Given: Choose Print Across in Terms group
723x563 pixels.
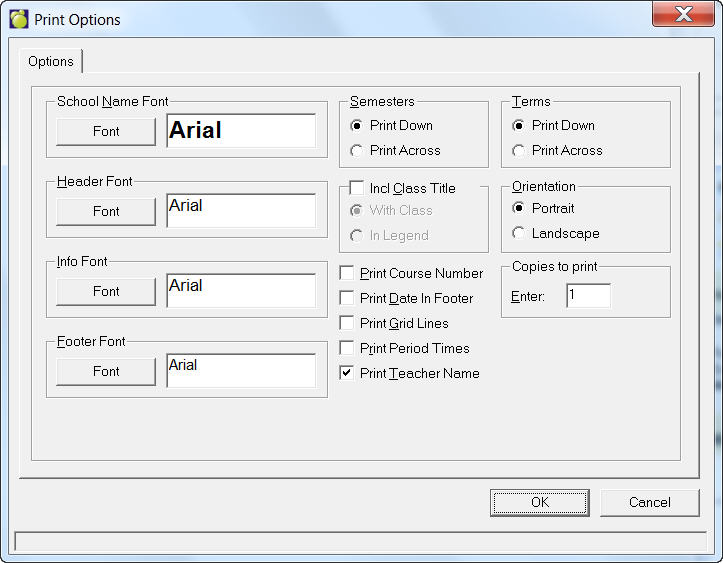Looking at the screenshot, I should click(x=519, y=151).
